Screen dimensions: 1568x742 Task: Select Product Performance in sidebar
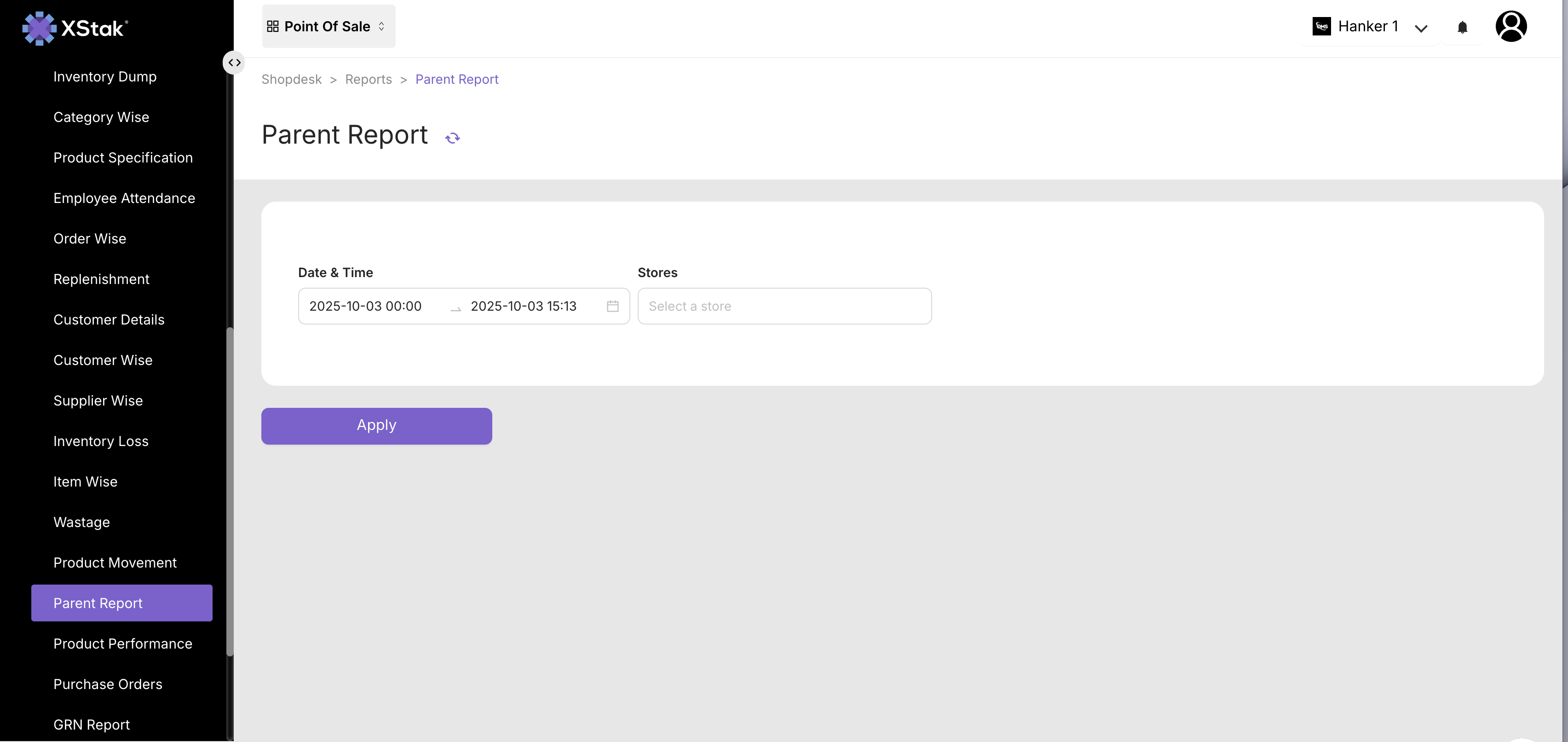122,644
